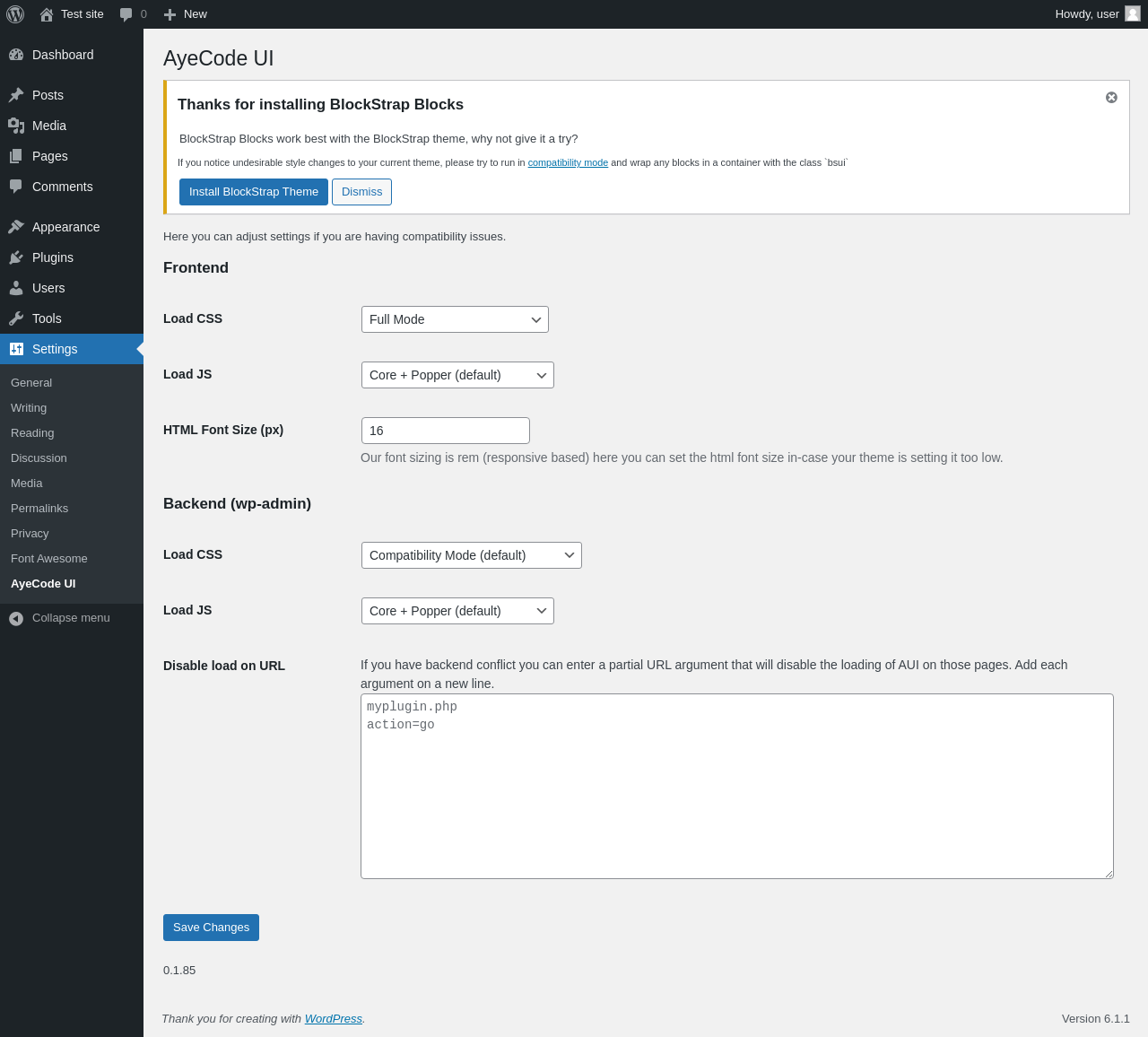1148x1037 pixels.
Task: Click the user avatar icon
Action: tap(1133, 13)
